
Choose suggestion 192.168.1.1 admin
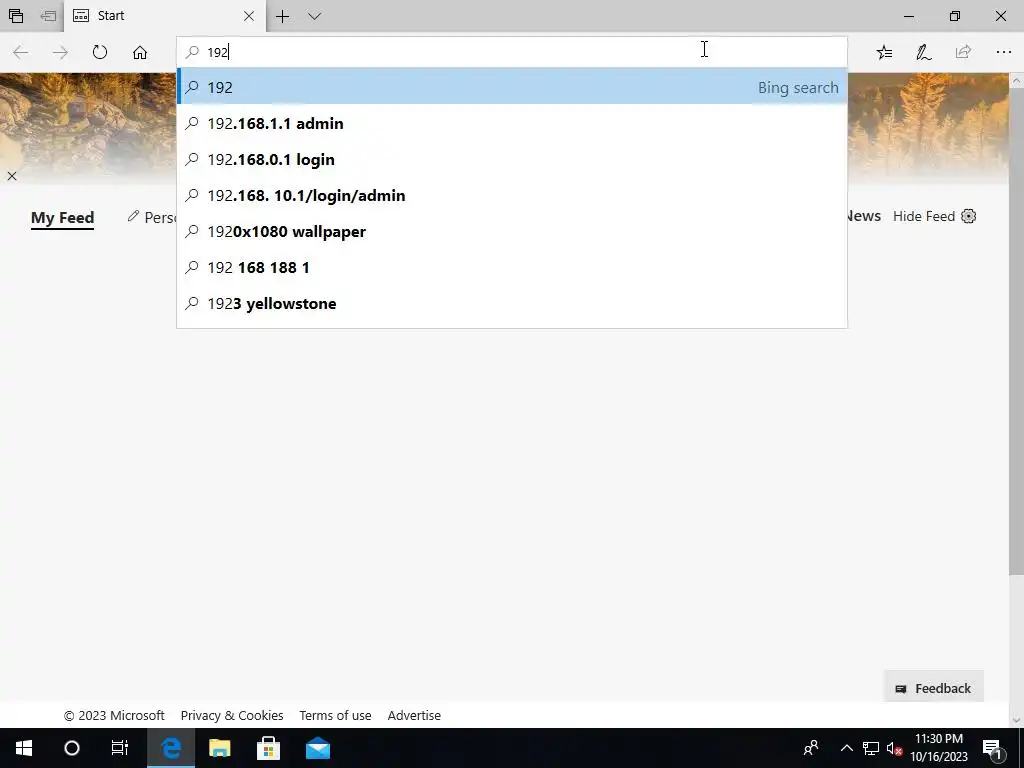[x=512, y=123]
